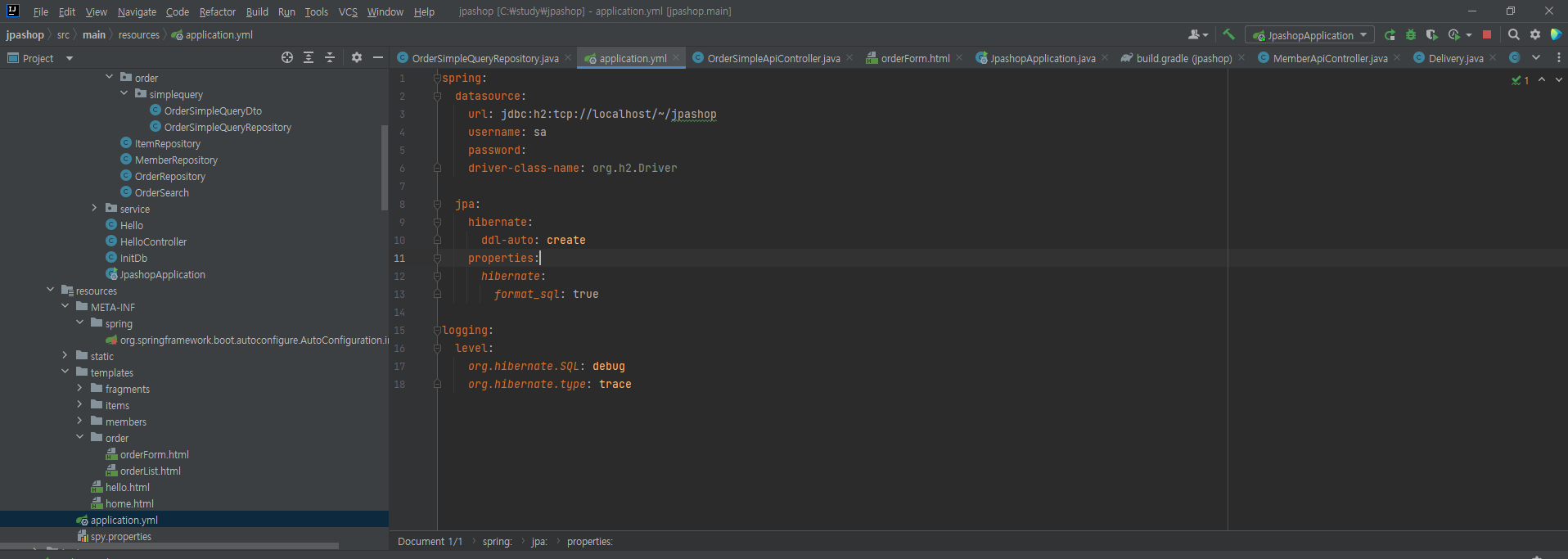The height and width of the screenshot is (559, 1568).
Task: Stop the running app with red square
Action: (1487, 35)
